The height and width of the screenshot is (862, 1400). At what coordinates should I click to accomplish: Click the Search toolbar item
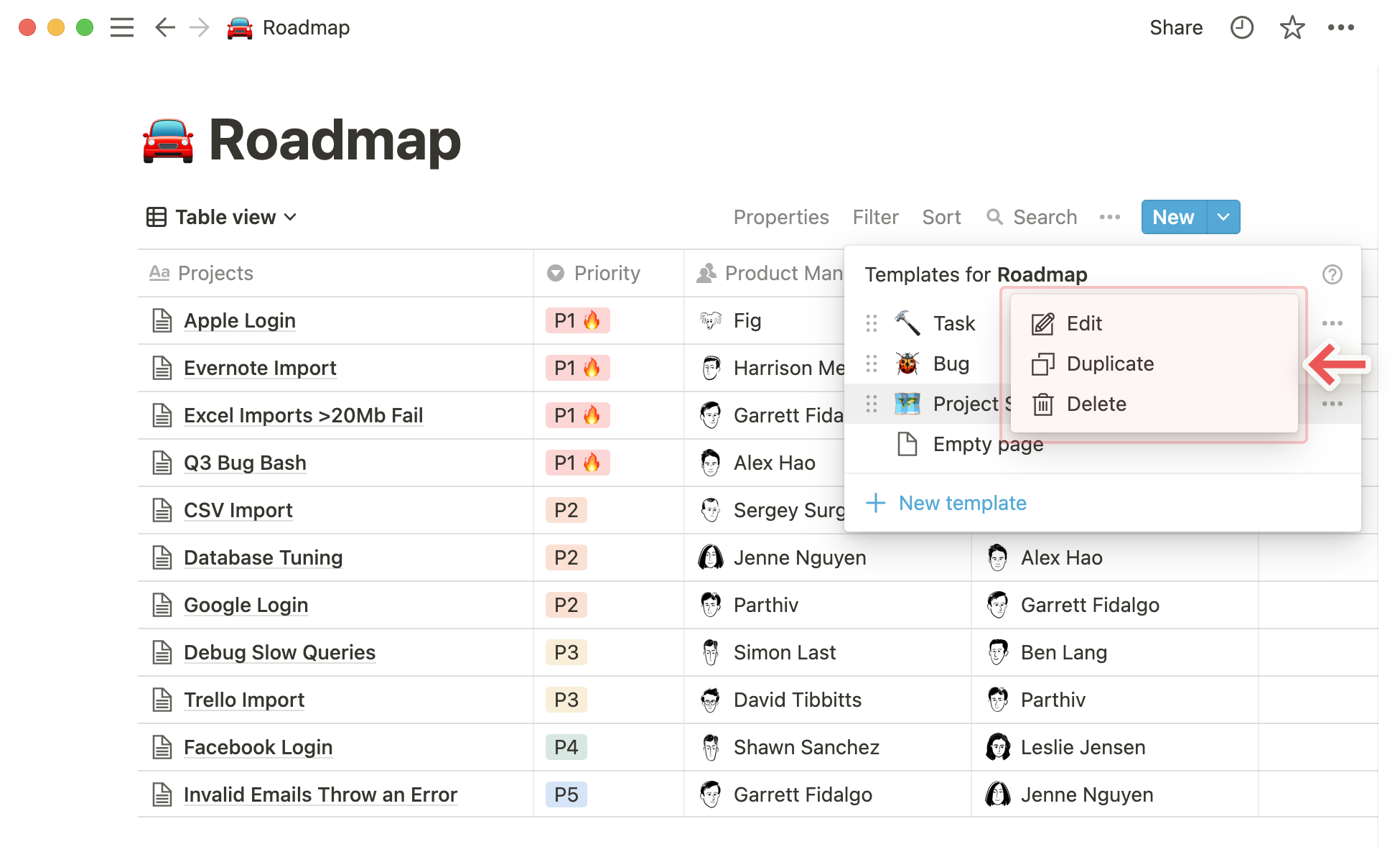(1032, 217)
